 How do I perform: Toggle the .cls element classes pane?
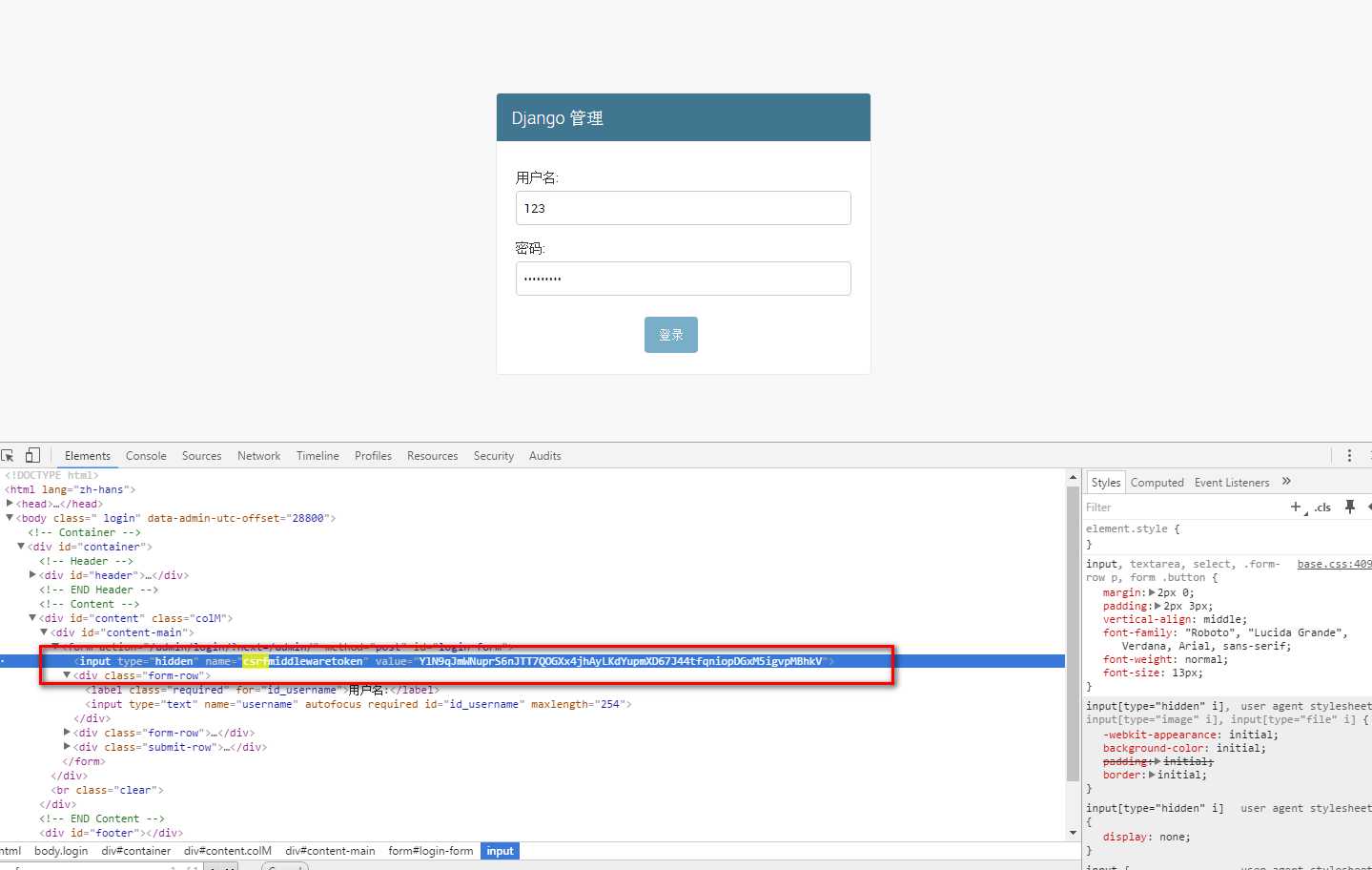1322,507
